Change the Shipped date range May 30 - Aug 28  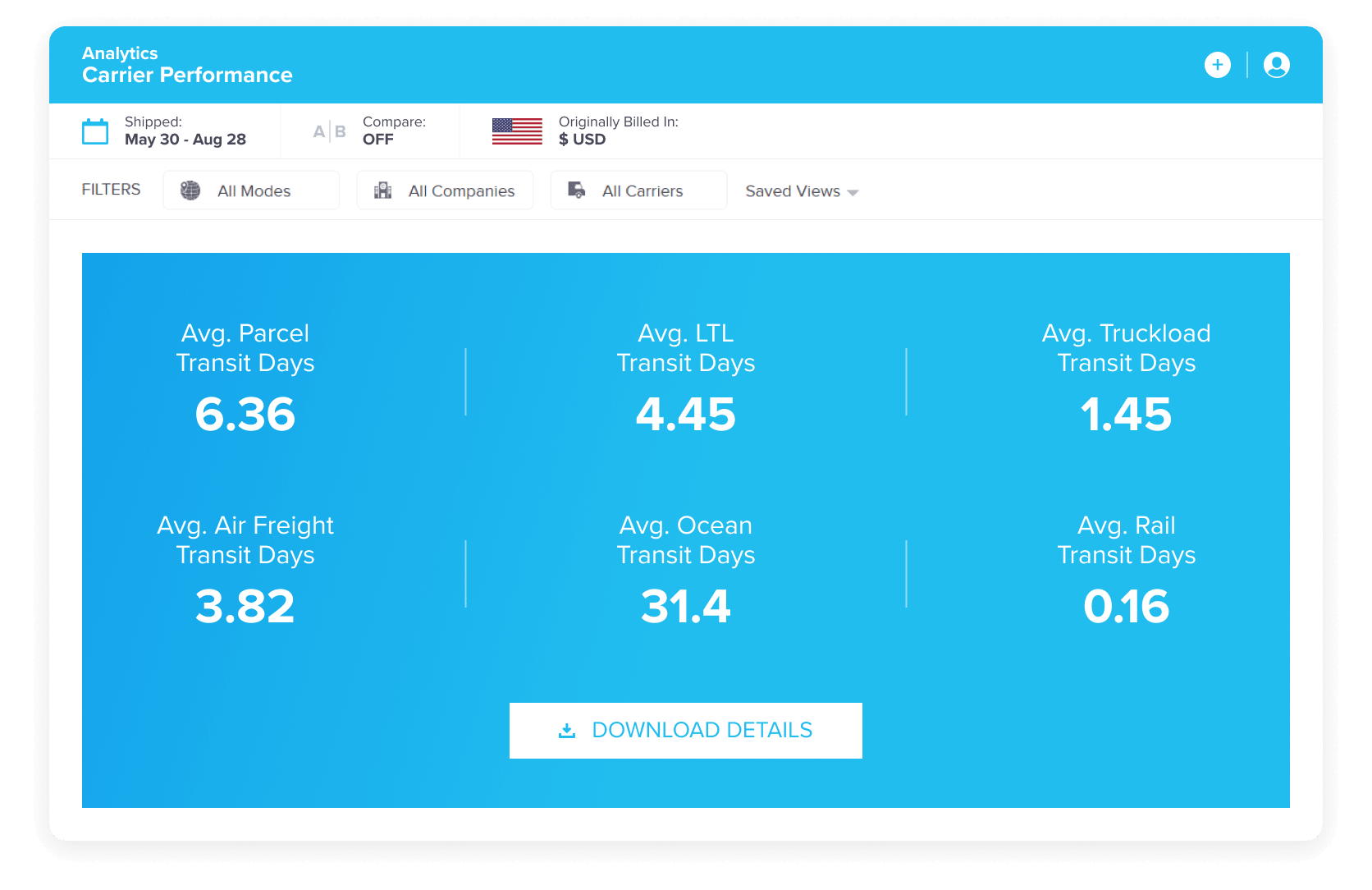pyautogui.click(x=185, y=140)
